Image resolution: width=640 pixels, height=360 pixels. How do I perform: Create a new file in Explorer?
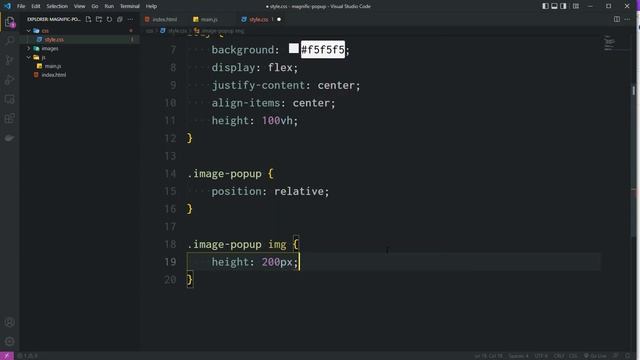pyautogui.click(x=88, y=19)
